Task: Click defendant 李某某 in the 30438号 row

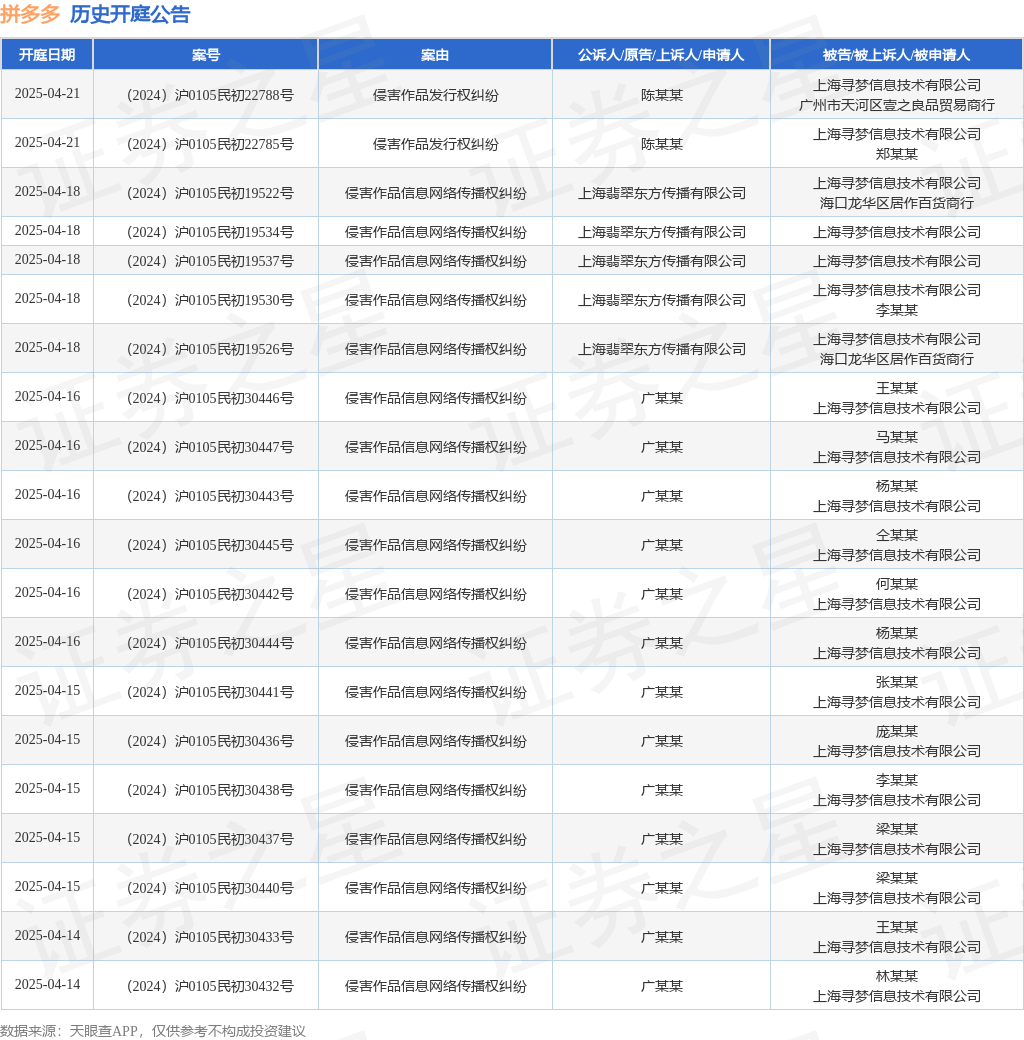Action: click(897, 781)
